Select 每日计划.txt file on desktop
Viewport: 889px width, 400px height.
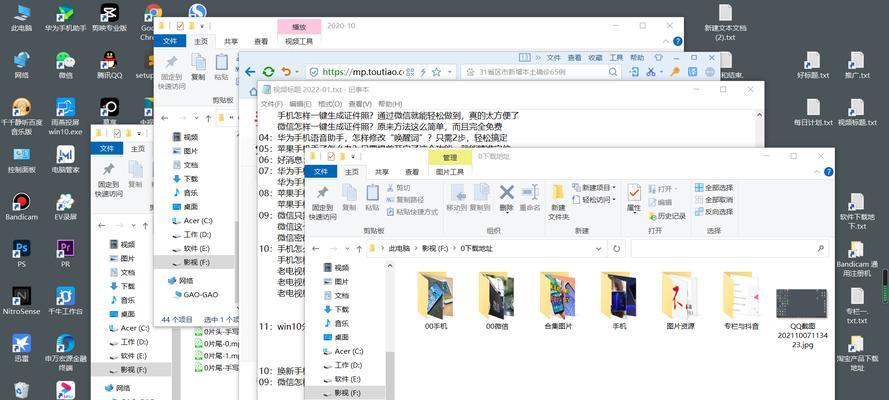point(812,112)
